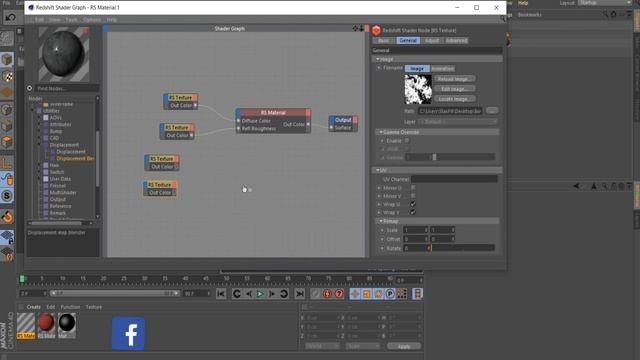Click the browse button next to Path field
The height and width of the screenshot is (360, 640).
(492, 111)
